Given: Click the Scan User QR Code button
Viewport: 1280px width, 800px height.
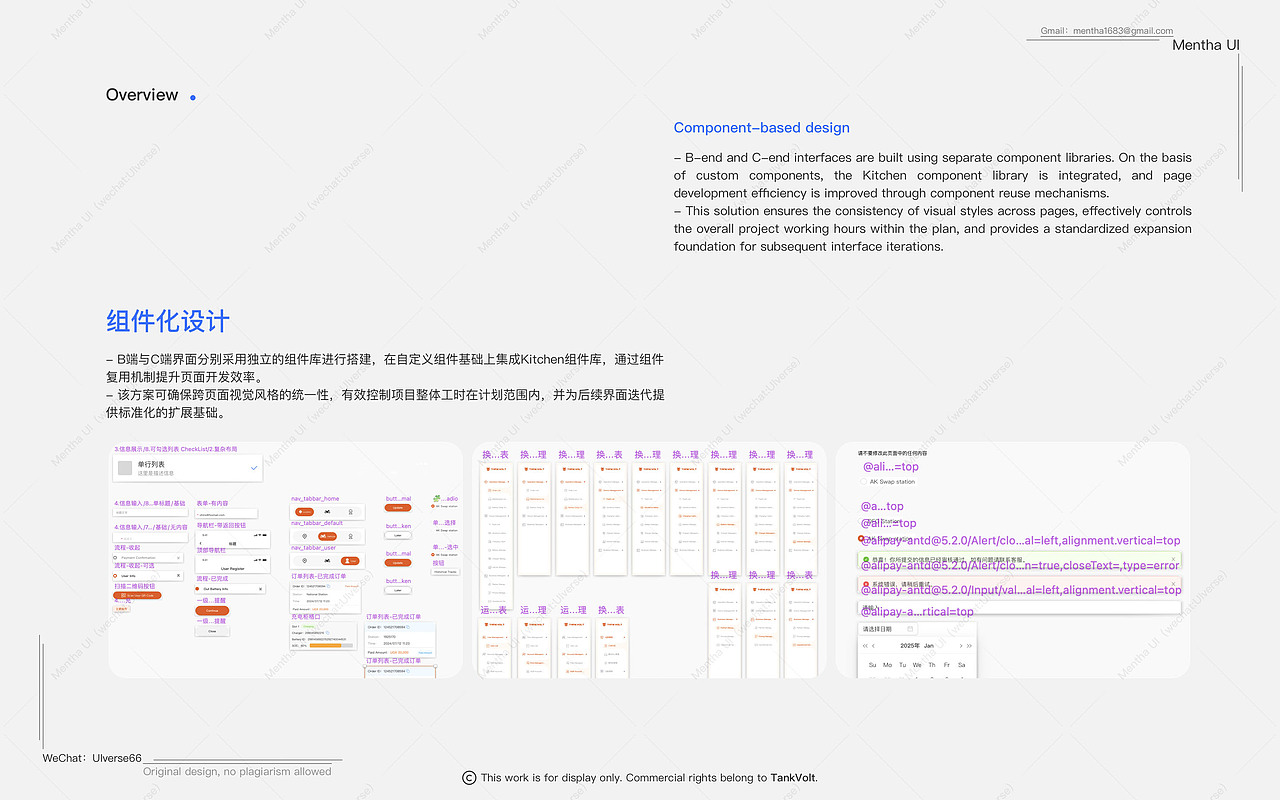Looking at the screenshot, I should (x=137, y=595).
